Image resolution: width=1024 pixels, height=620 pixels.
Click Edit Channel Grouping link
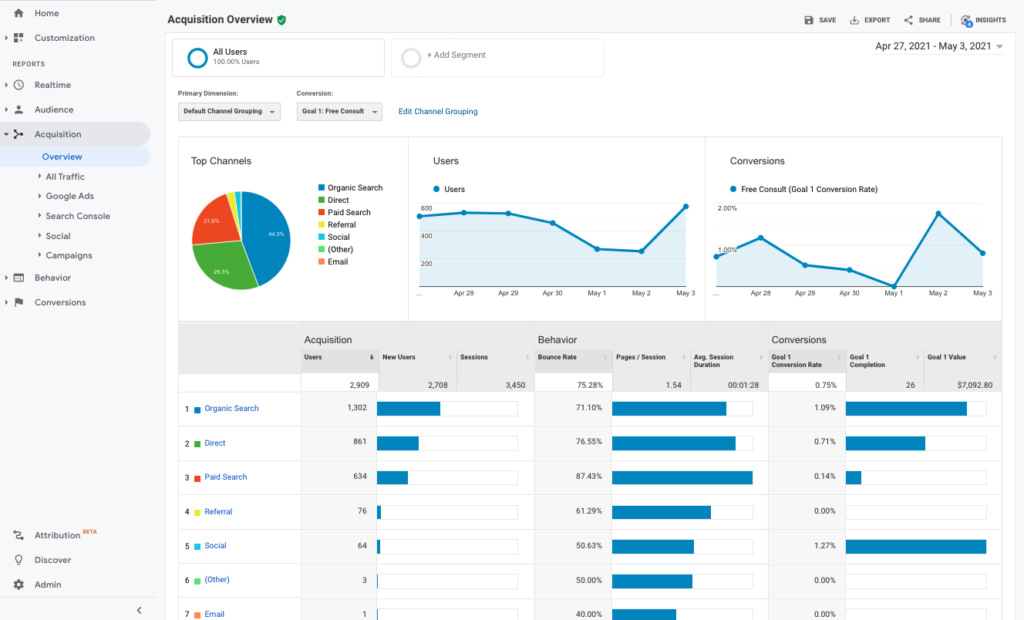point(438,112)
